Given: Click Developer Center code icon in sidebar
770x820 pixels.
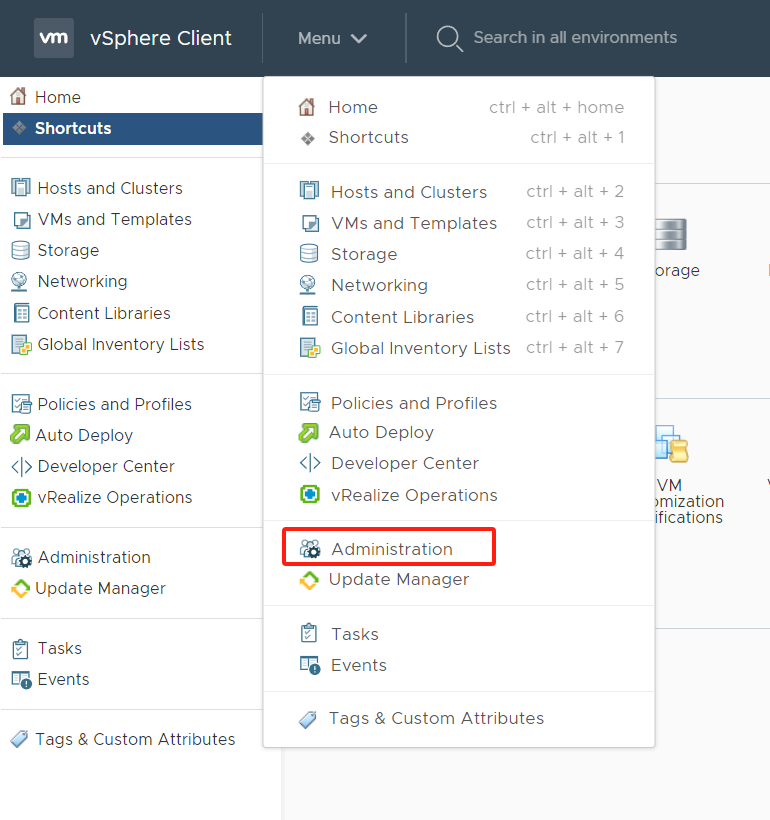Looking at the screenshot, I should tap(21, 466).
